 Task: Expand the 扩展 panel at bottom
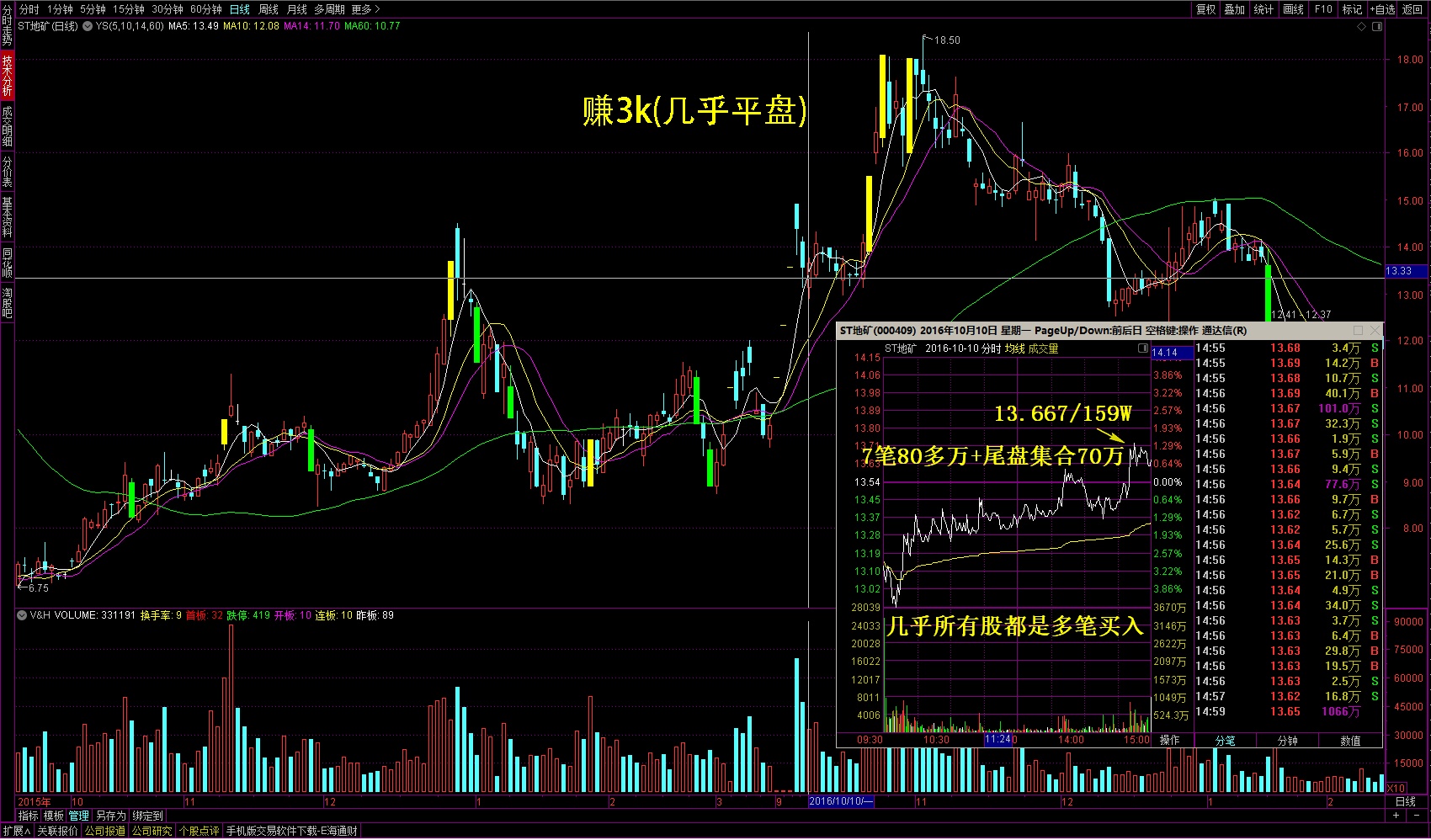pyautogui.click(x=17, y=831)
